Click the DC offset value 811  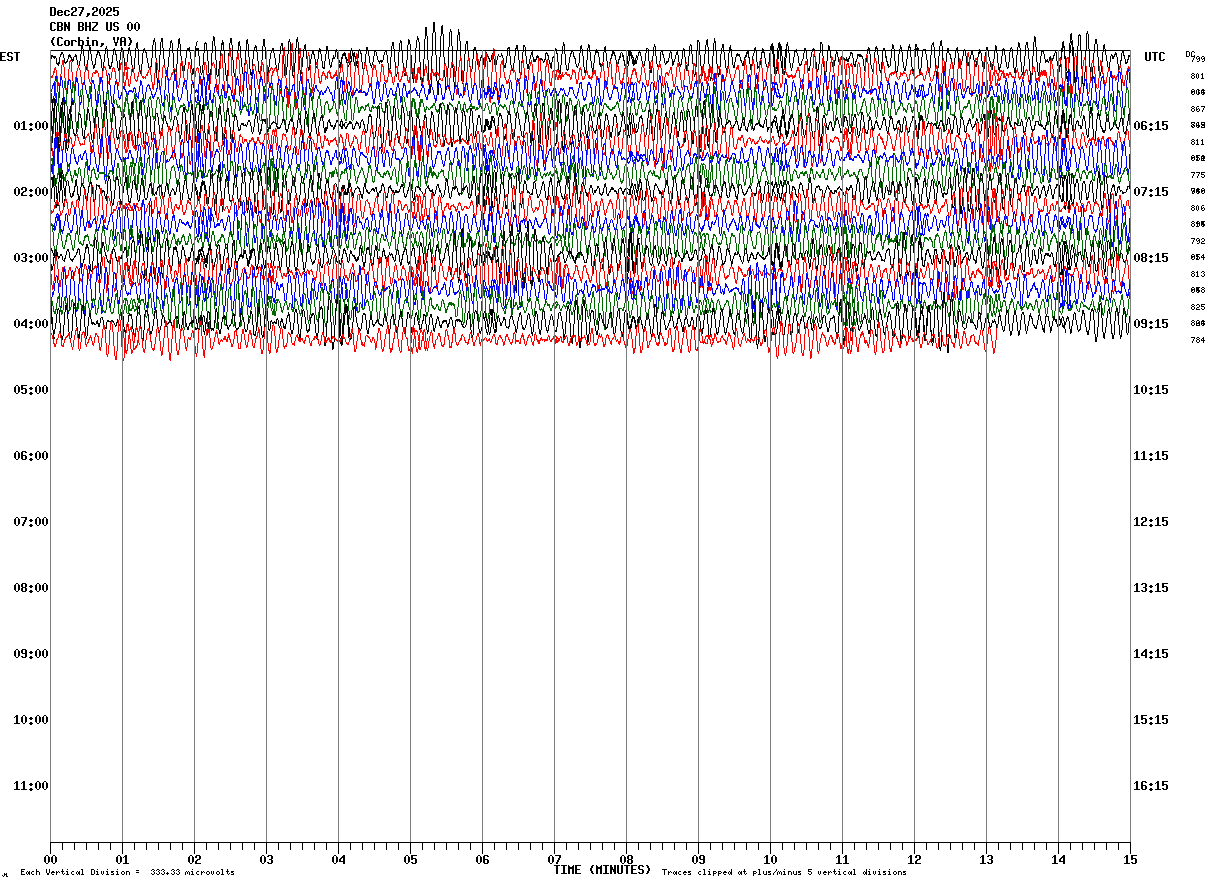coord(1198,142)
